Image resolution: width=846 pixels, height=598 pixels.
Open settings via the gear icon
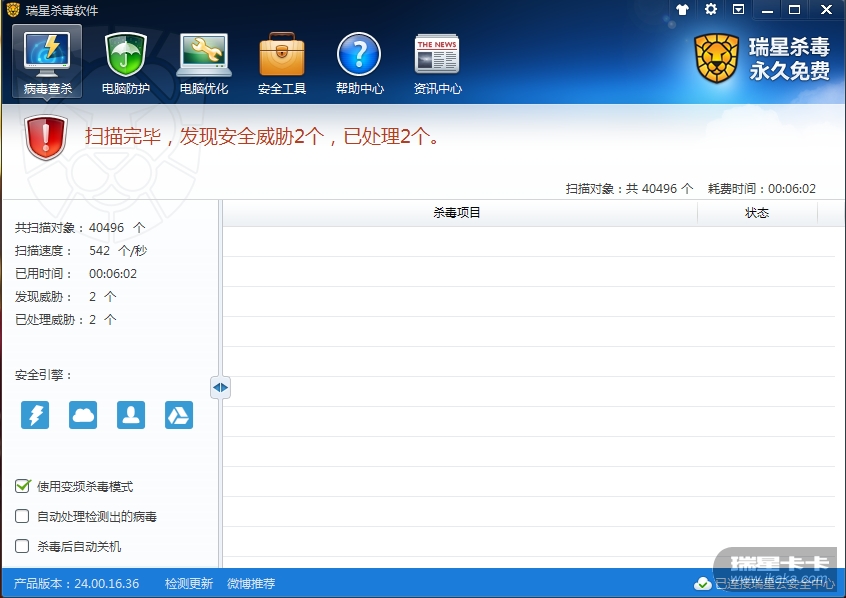click(711, 9)
